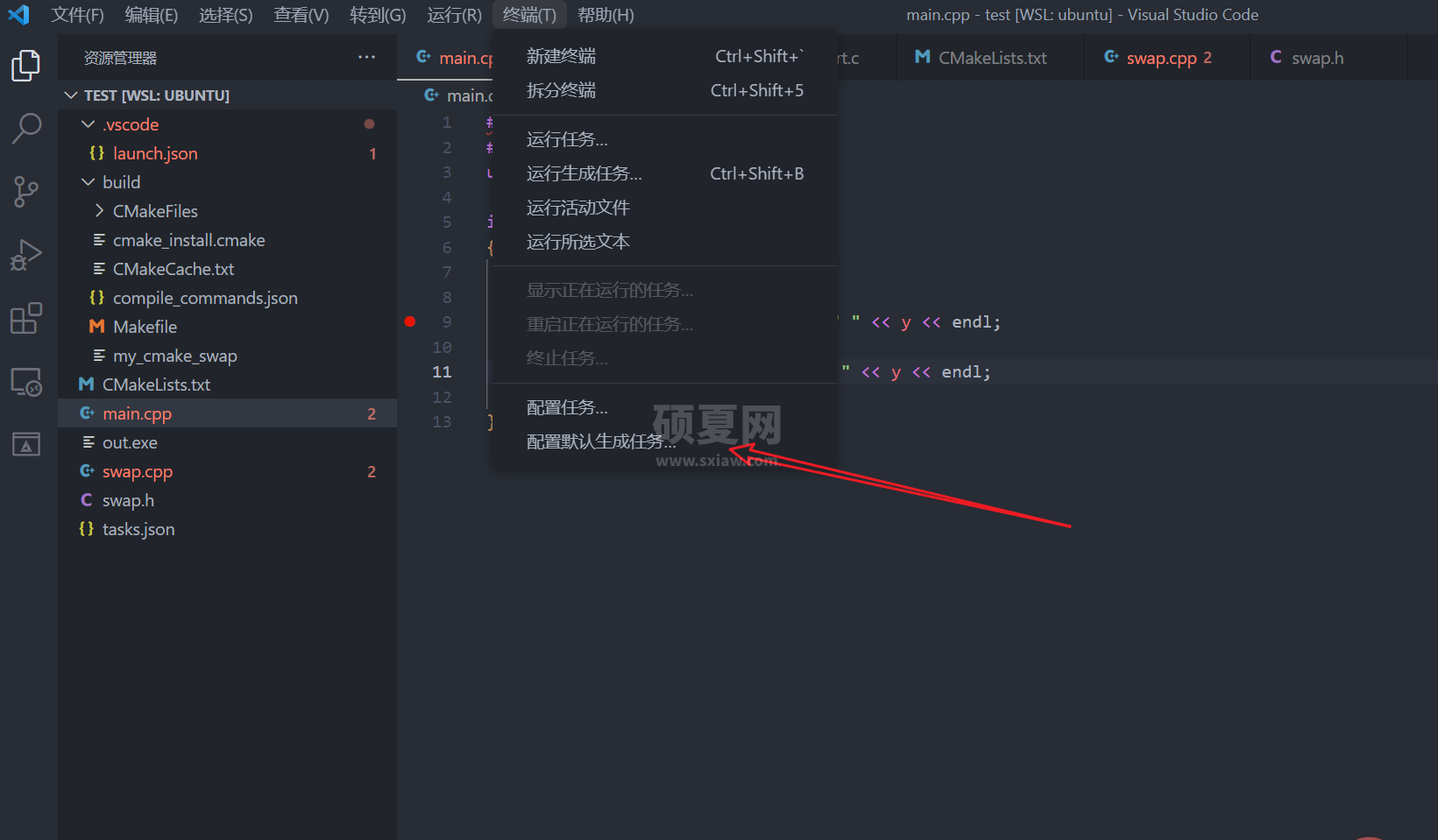Click endl on code line 9
This screenshot has width=1438, height=840.
(x=972, y=322)
